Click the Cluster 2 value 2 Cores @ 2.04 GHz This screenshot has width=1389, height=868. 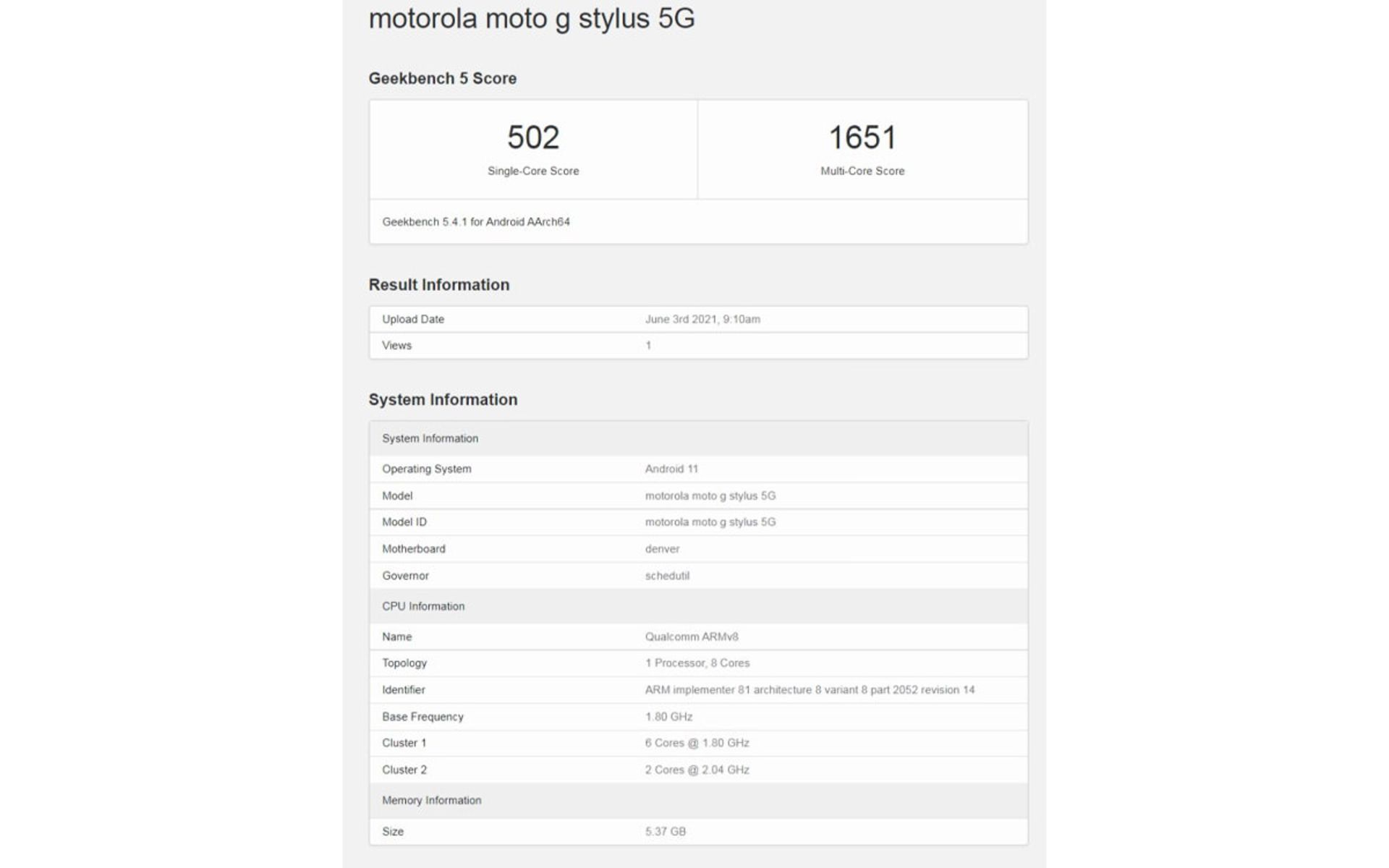pos(697,770)
